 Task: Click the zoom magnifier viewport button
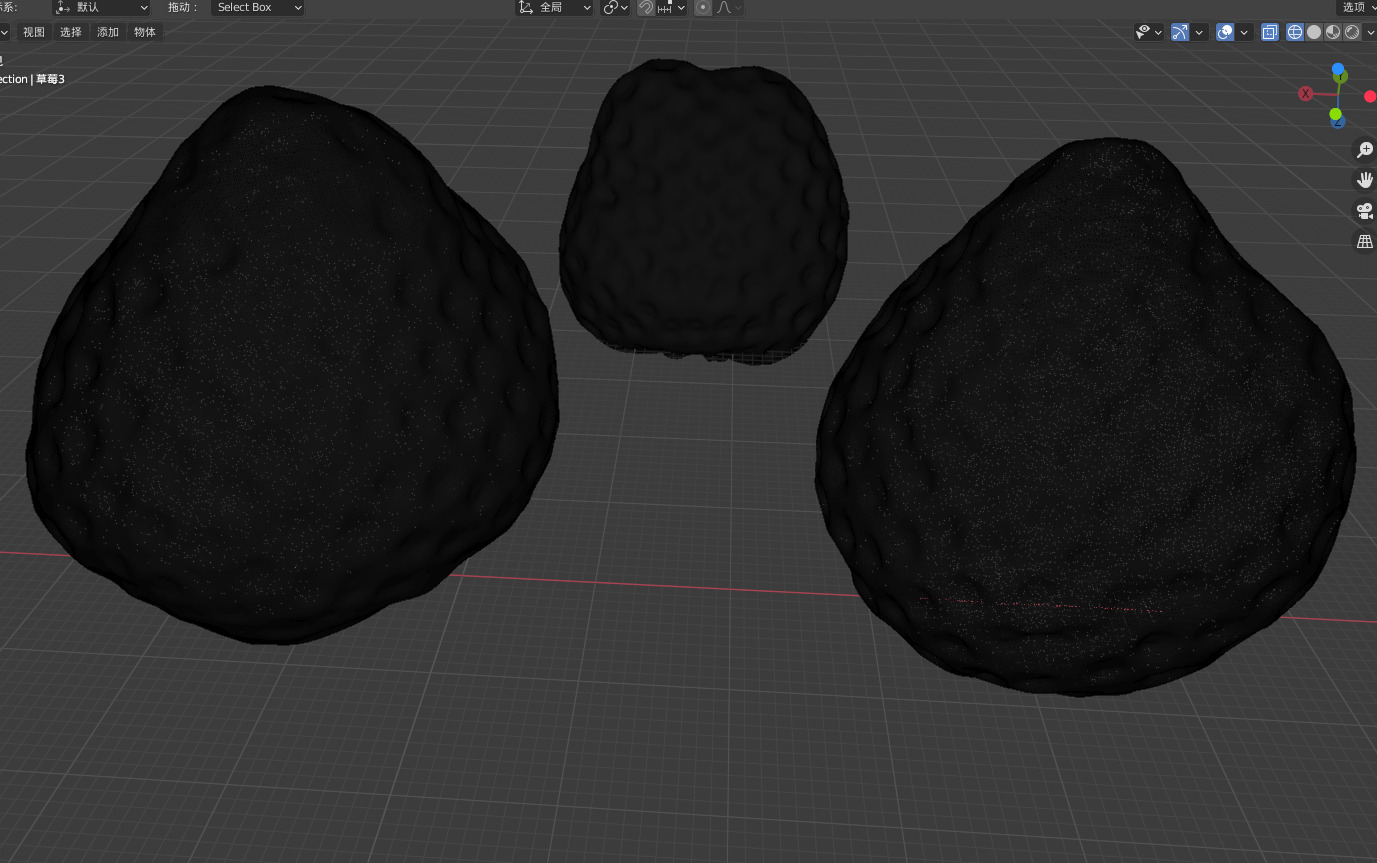[x=1365, y=150]
